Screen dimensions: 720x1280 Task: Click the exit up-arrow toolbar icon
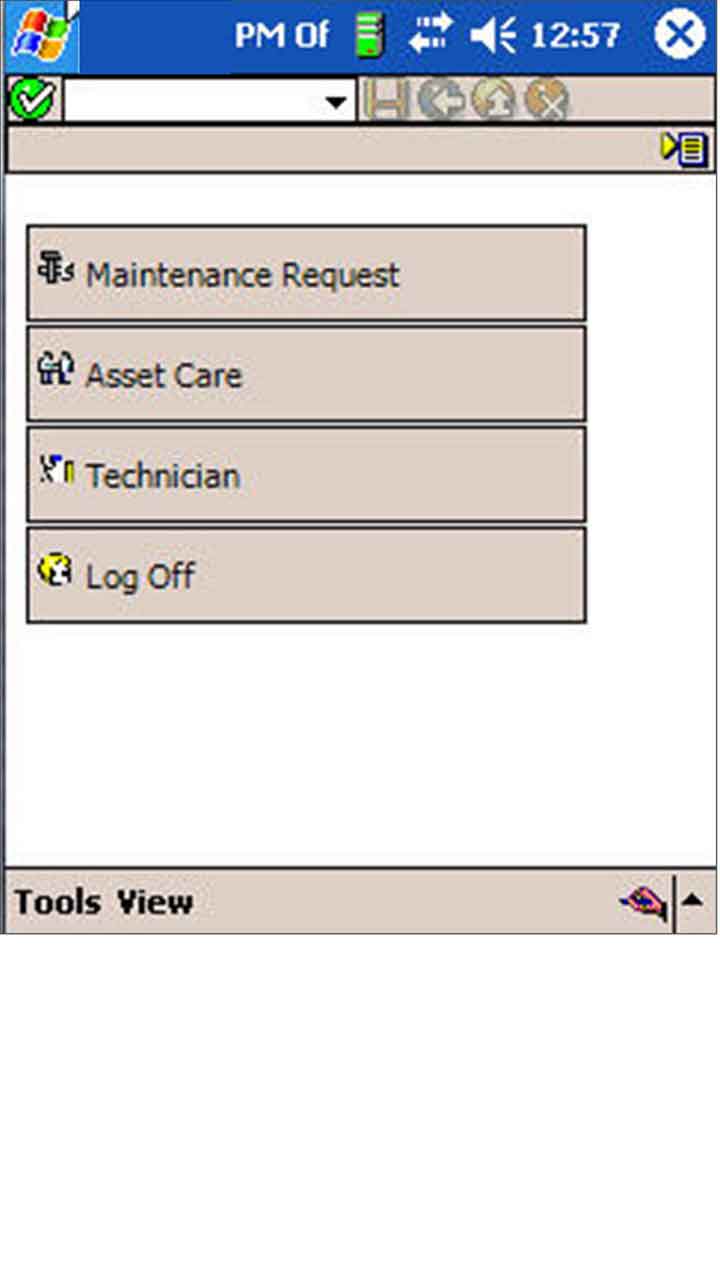[x=493, y=100]
